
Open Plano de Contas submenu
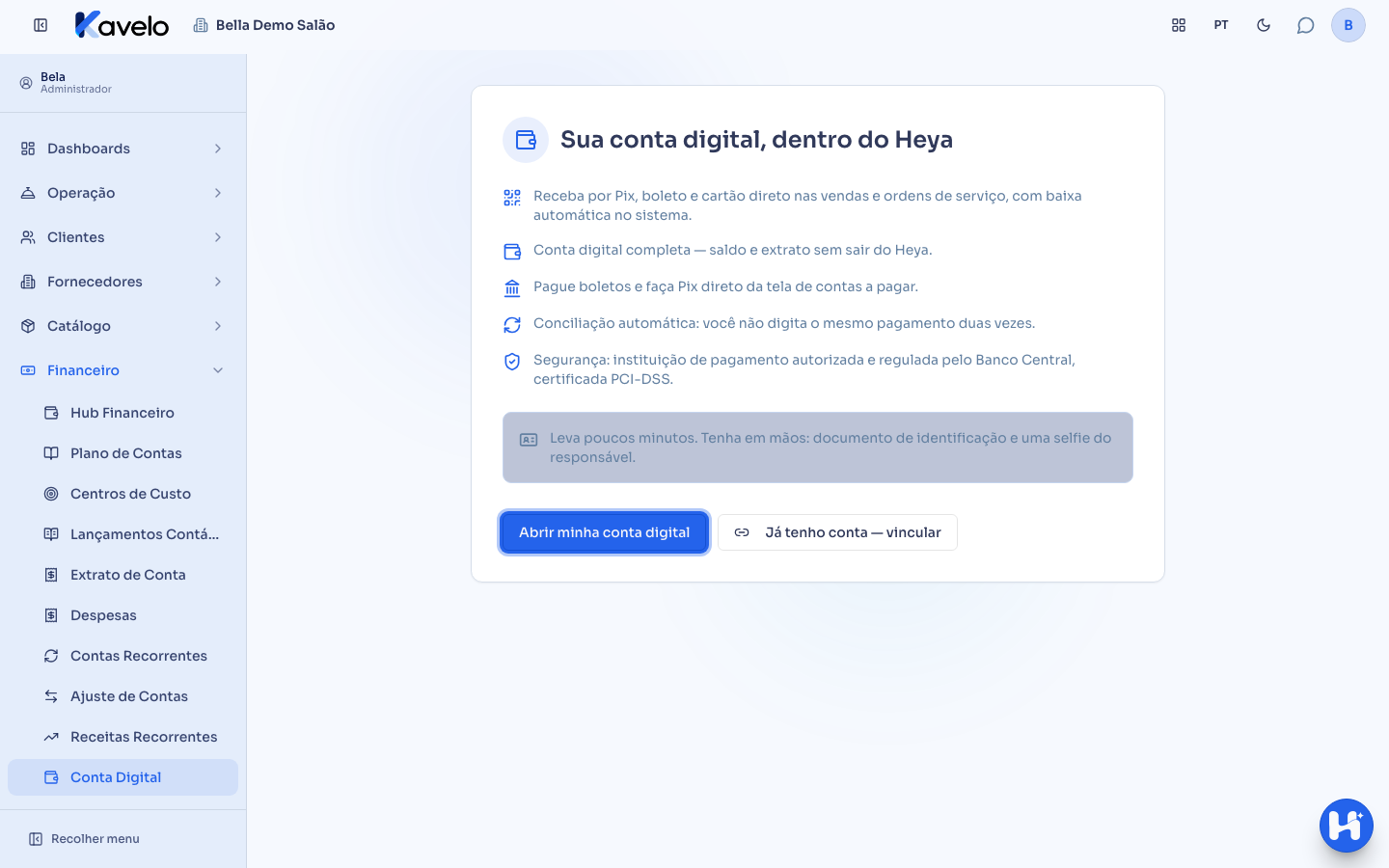123,453
